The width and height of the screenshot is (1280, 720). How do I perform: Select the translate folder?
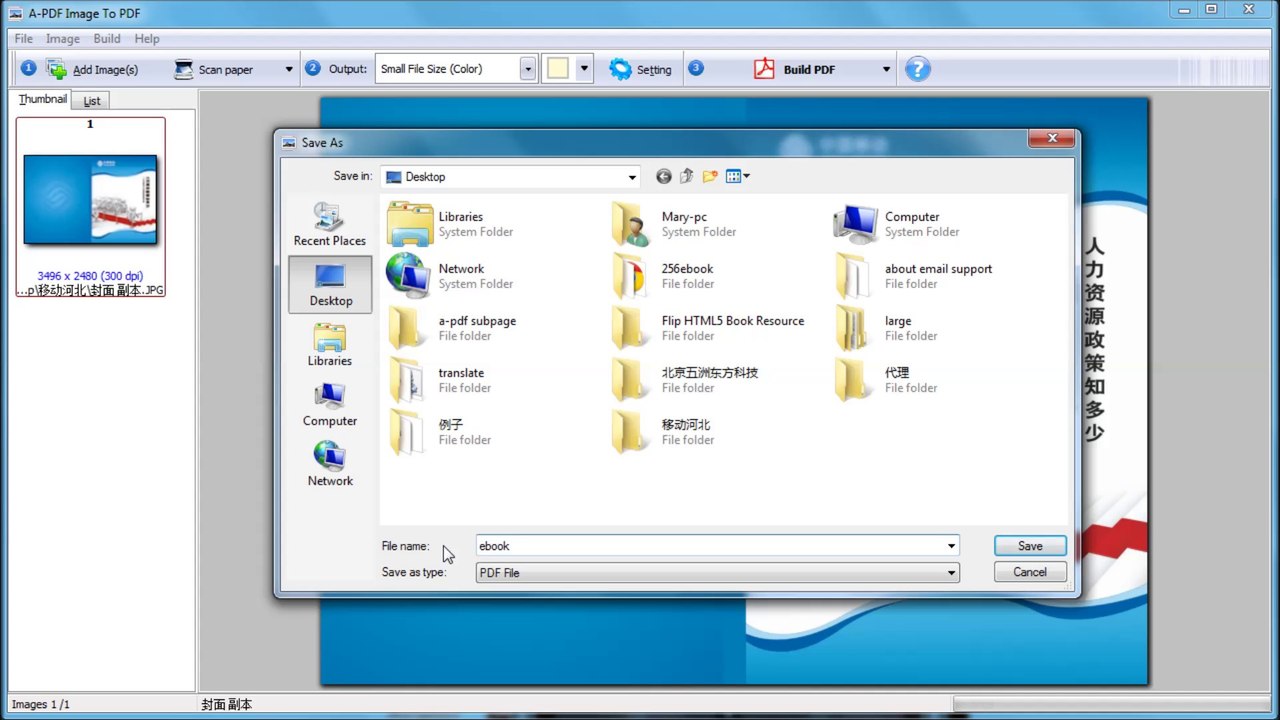tap(438, 380)
